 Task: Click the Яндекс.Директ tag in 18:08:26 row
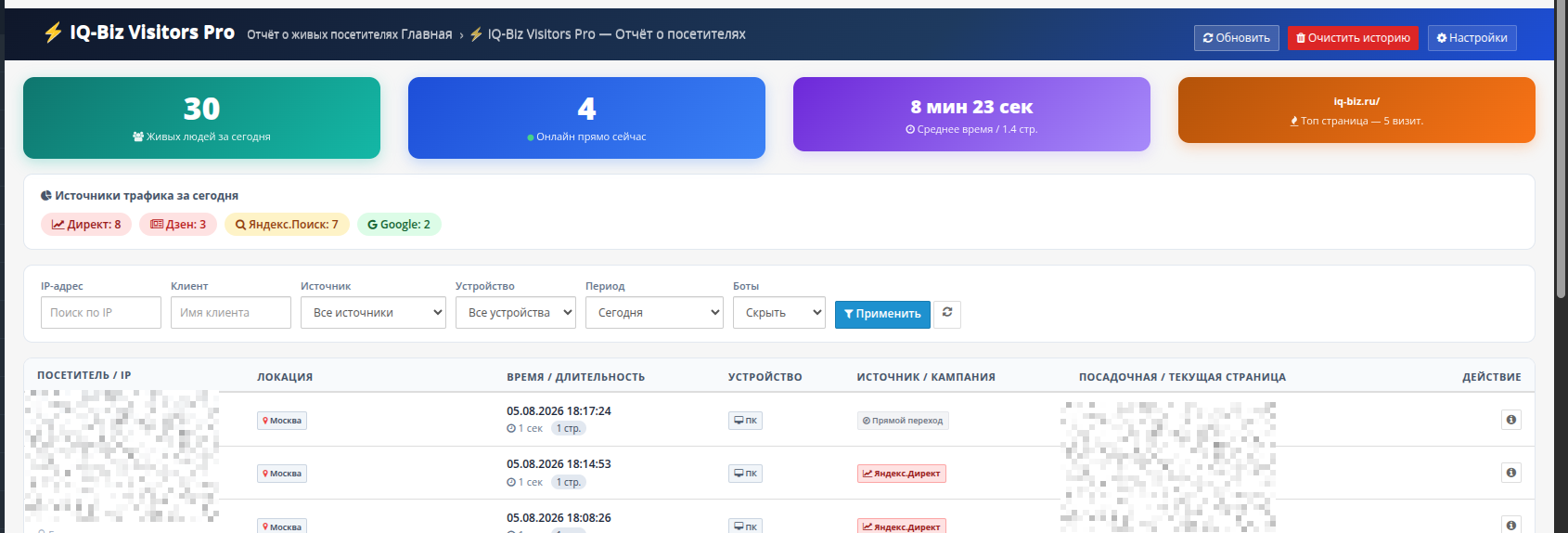click(x=902, y=526)
